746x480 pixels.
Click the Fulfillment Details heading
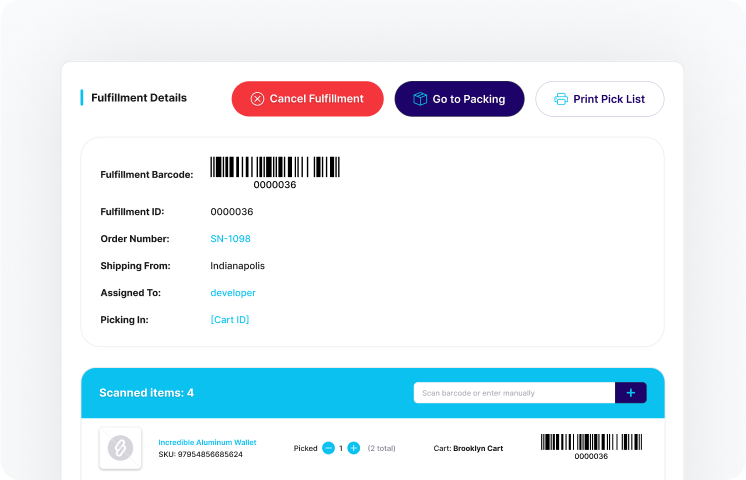pos(139,98)
